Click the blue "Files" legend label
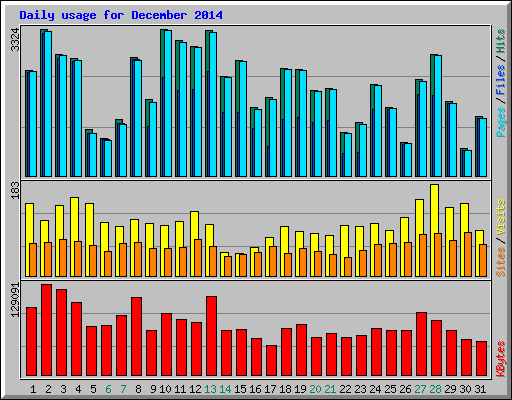Viewport: 512px width, 400px height. coord(500,80)
